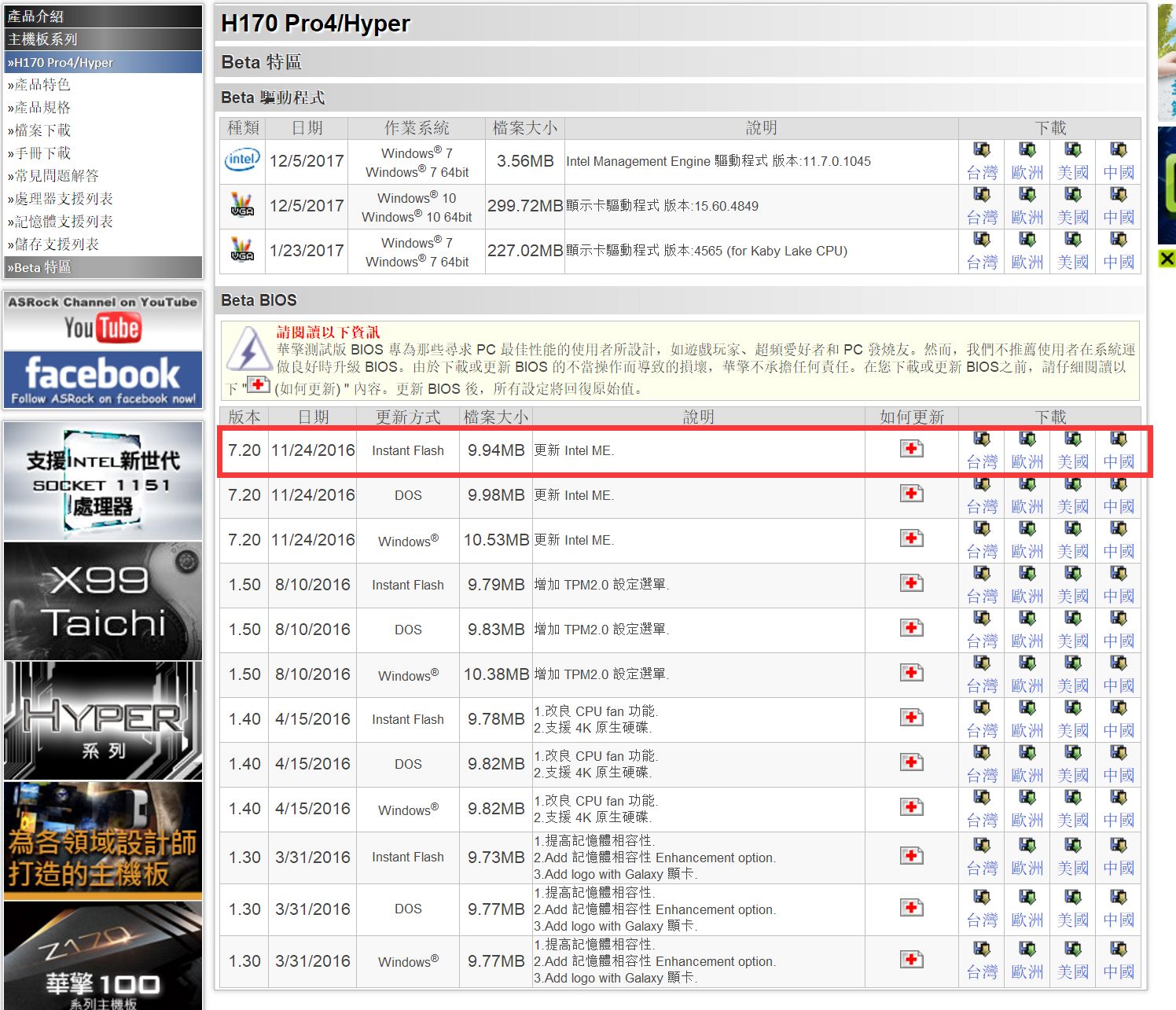Viewport: 1176px width, 1010px height.
Task: Click the USA download icon for BIOS 1.40 Windows
Action: 1073,798
